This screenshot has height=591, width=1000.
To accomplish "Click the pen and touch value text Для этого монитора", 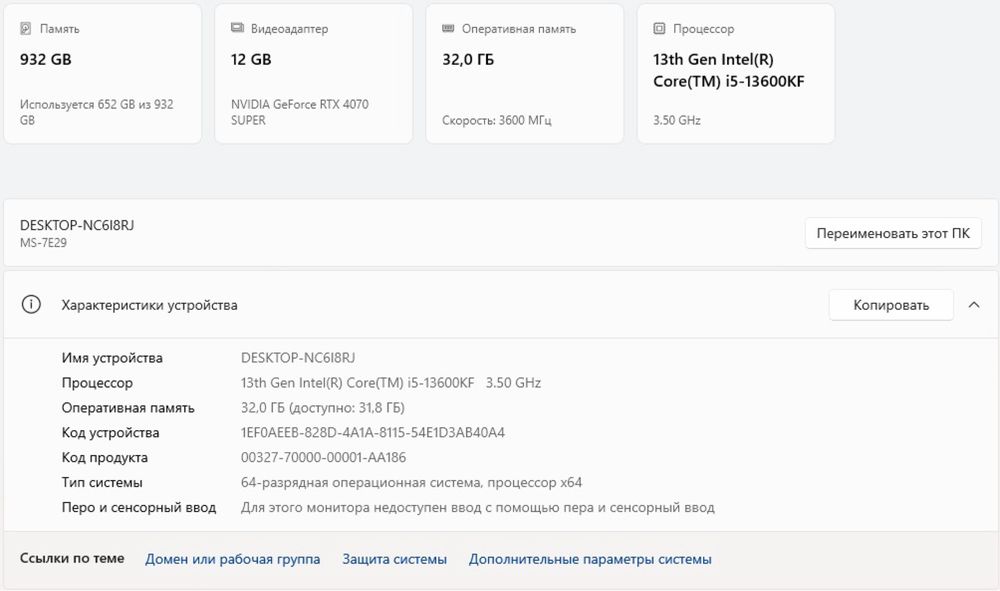I will 478,507.
